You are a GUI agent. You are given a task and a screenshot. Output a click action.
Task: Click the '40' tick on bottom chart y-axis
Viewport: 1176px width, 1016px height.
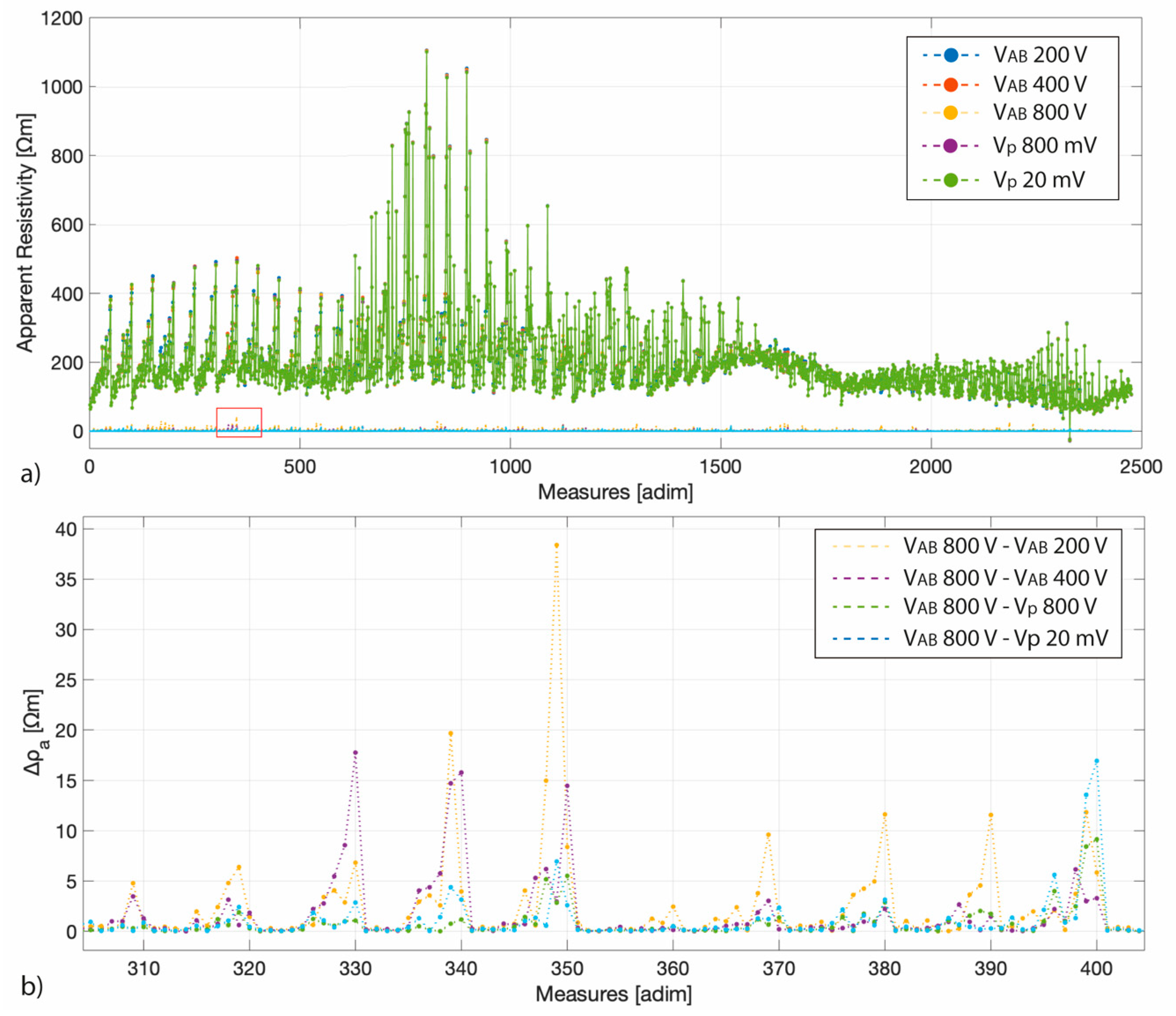pos(66,530)
